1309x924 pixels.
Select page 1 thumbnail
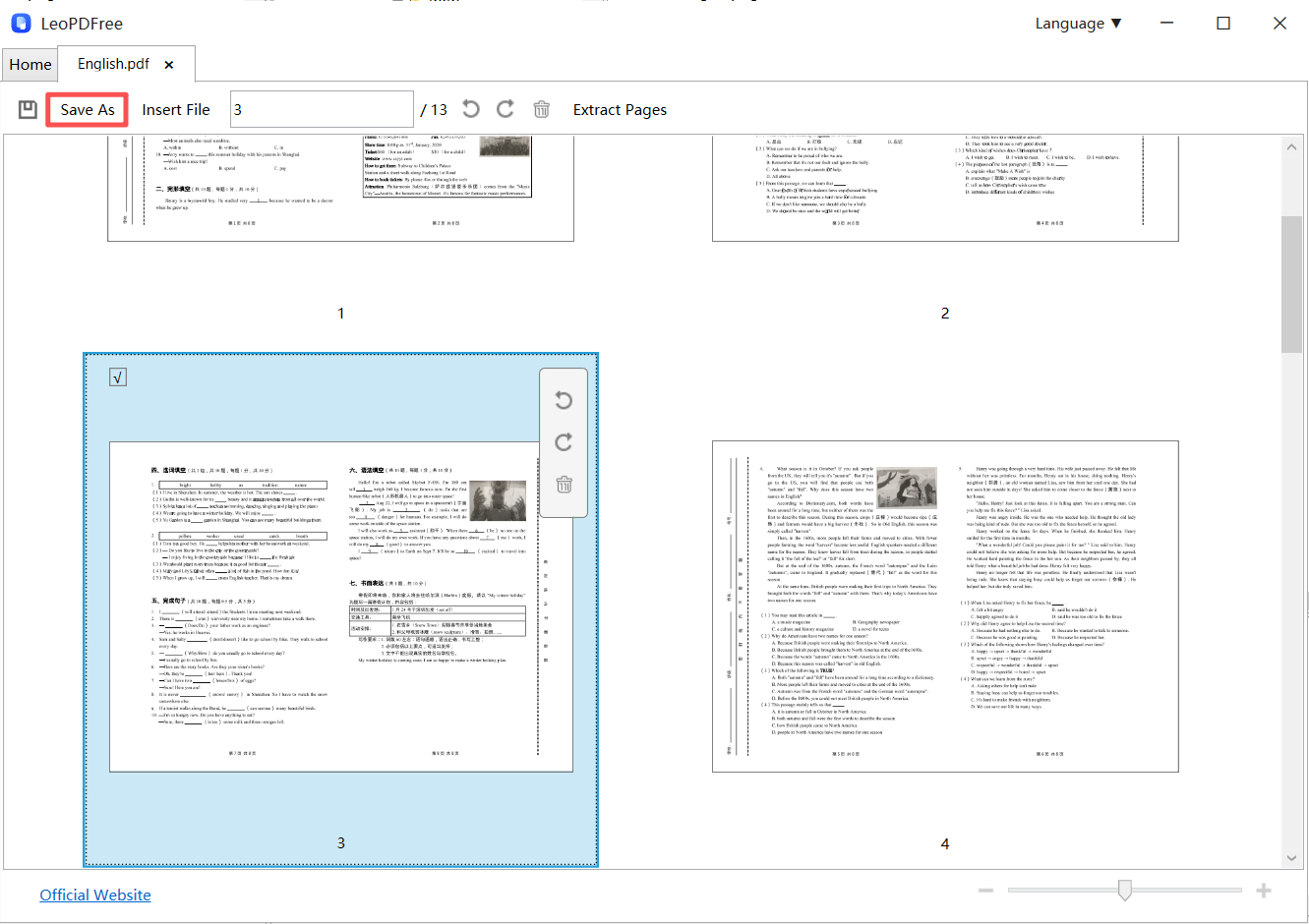click(x=340, y=187)
